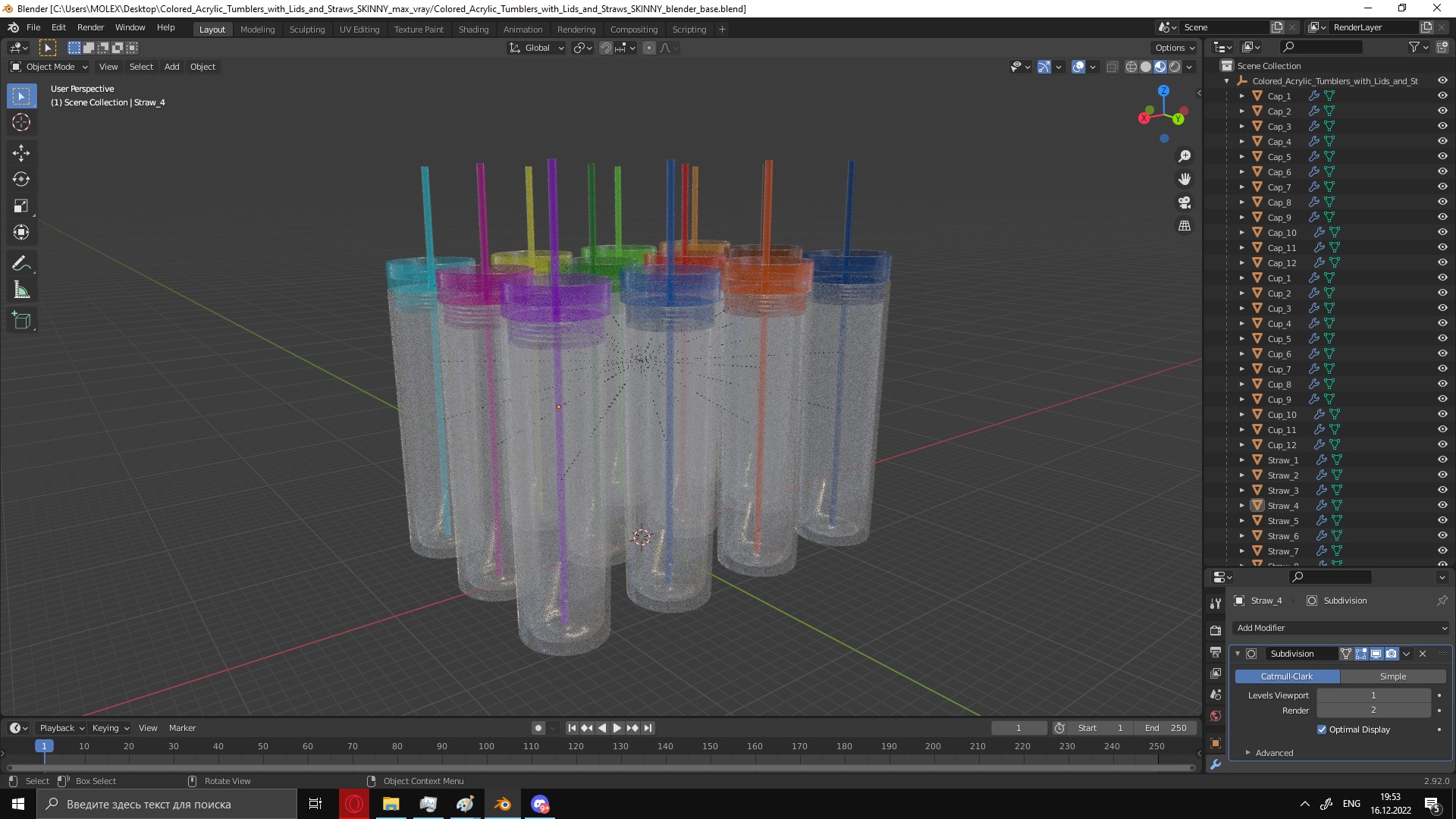Remove the Subdivision modifier
1456x819 pixels.
(1423, 654)
